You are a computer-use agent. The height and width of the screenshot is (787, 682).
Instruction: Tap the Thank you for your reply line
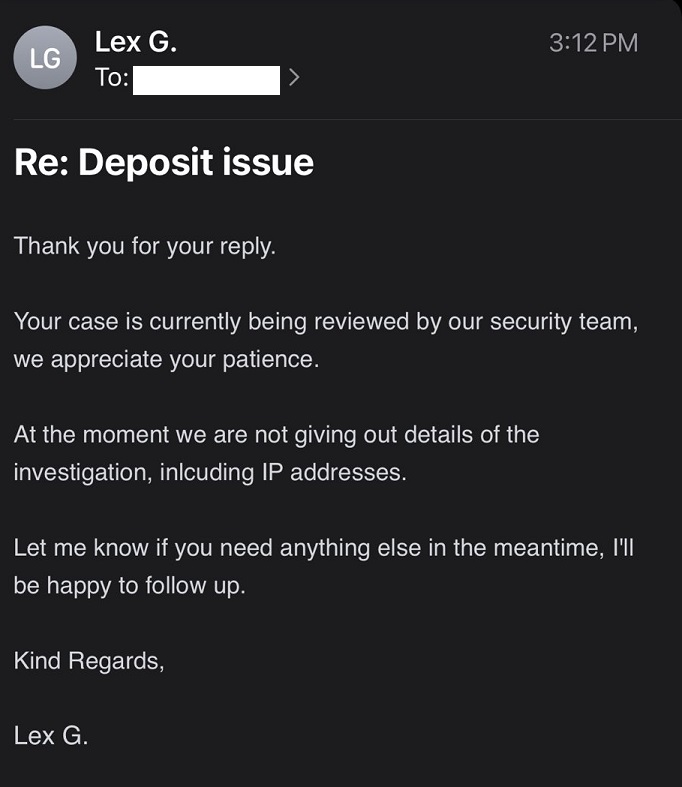click(145, 246)
